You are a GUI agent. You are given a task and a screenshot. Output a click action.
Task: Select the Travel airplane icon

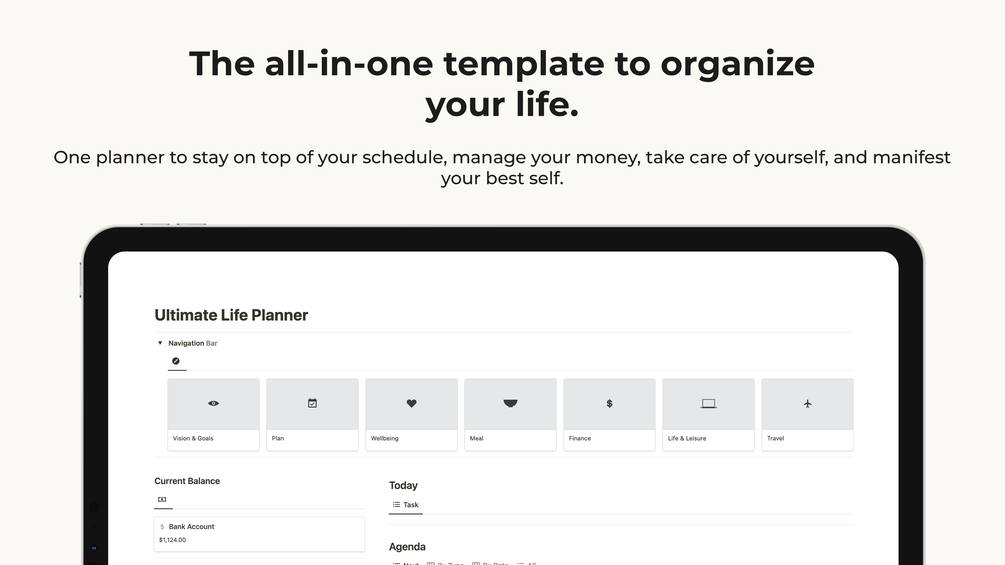[x=807, y=404]
